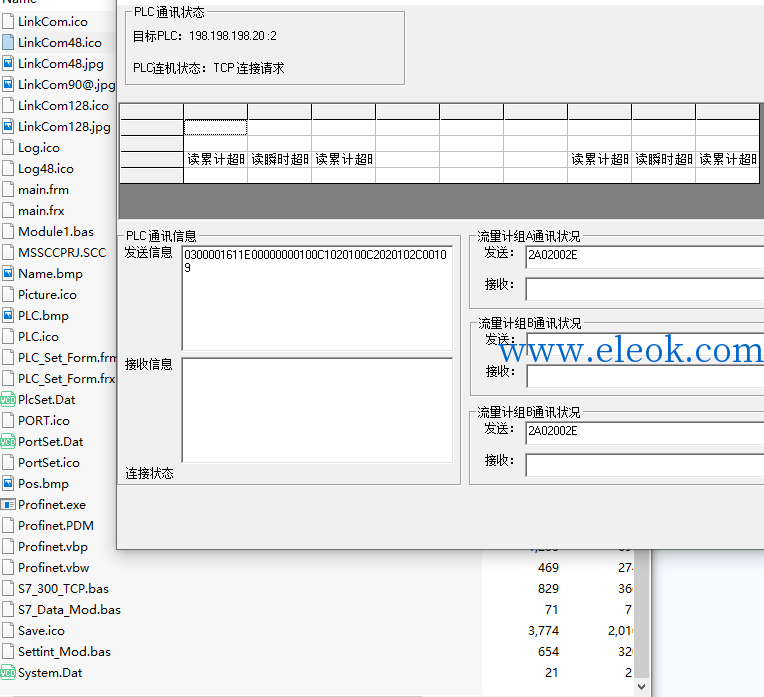The image size is (764, 697).
Task: Click the focused dotted grid cell
Action: [215, 128]
